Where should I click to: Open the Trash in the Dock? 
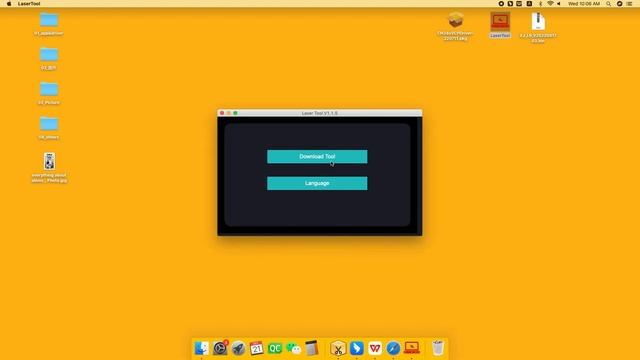coord(438,348)
